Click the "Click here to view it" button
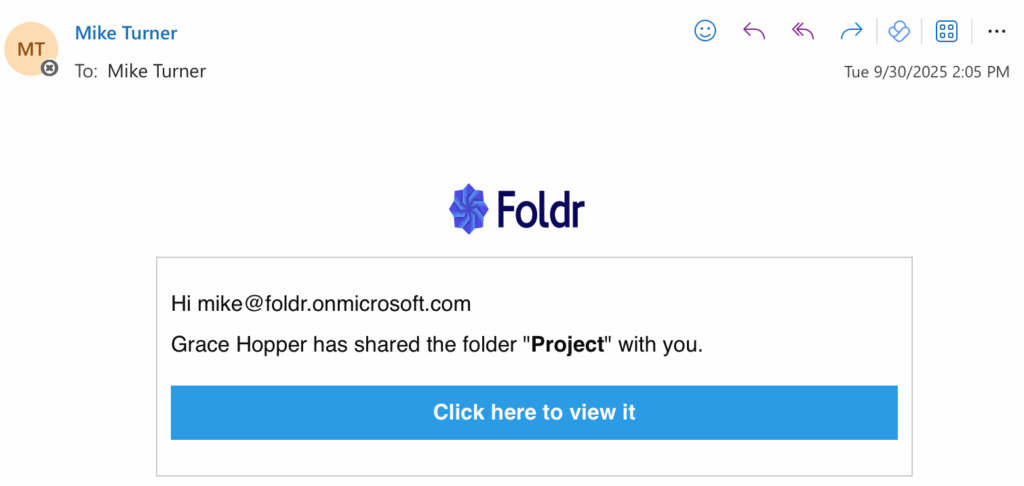The width and height of the screenshot is (1024, 486). [534, 412]
